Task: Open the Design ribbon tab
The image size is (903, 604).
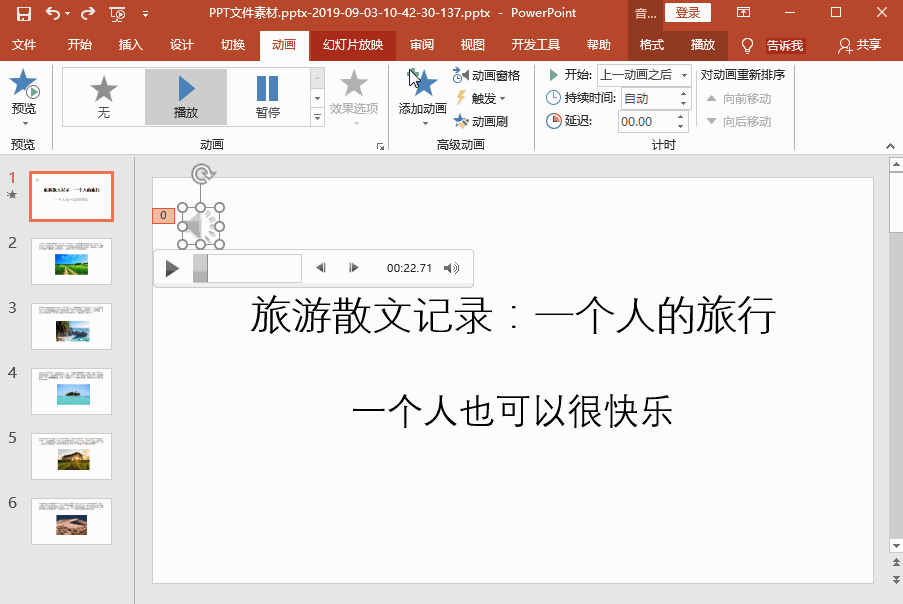Action: coord(181,45)
